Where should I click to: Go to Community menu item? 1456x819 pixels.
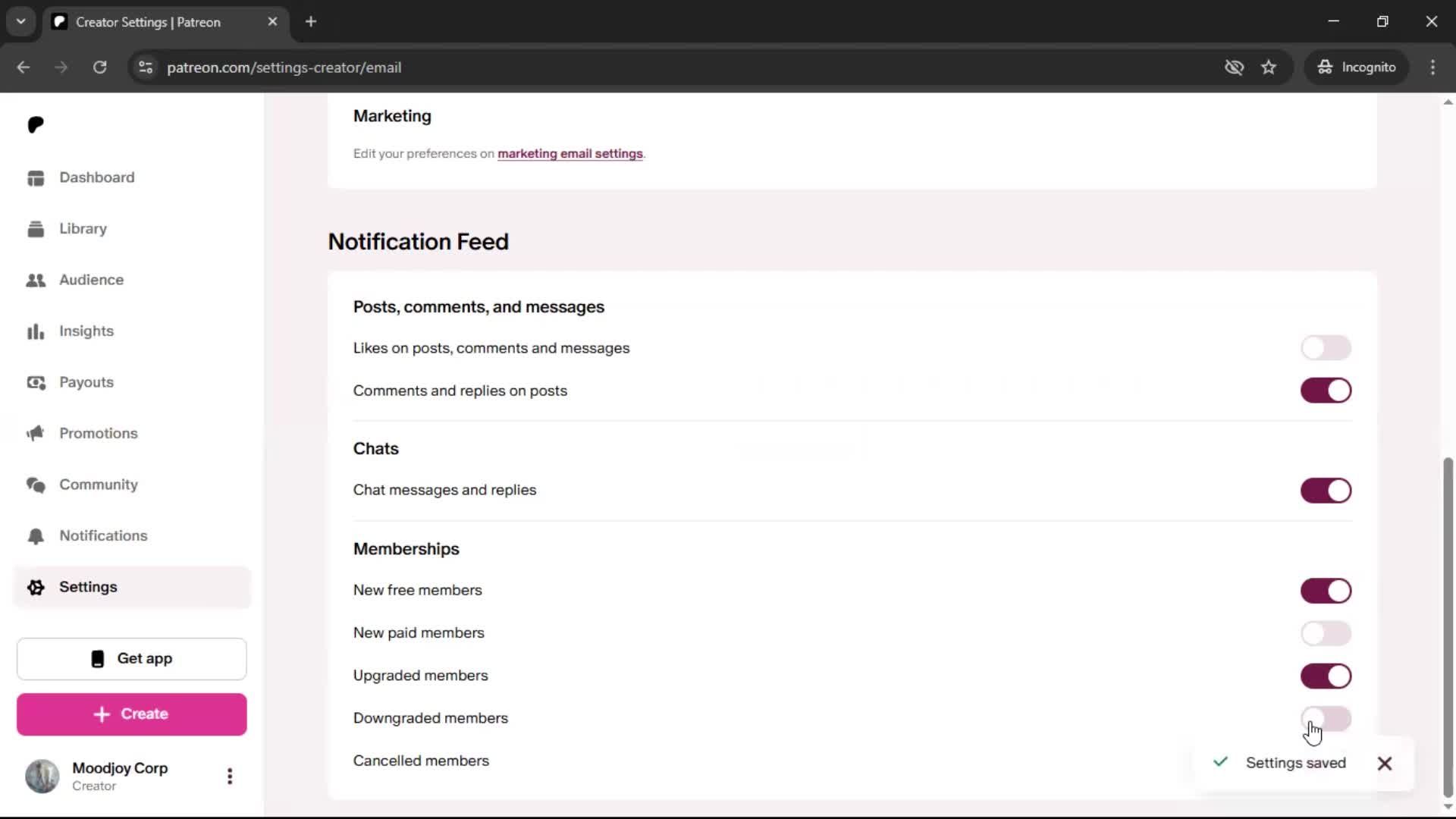132,485
